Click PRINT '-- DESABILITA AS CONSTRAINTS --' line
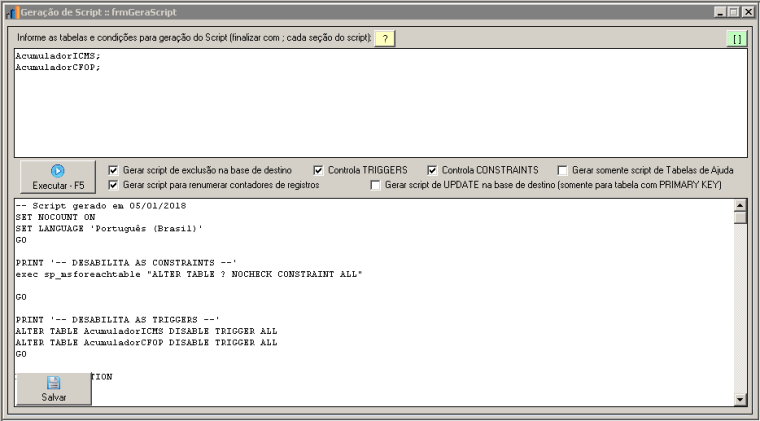 tap(126, 263)
